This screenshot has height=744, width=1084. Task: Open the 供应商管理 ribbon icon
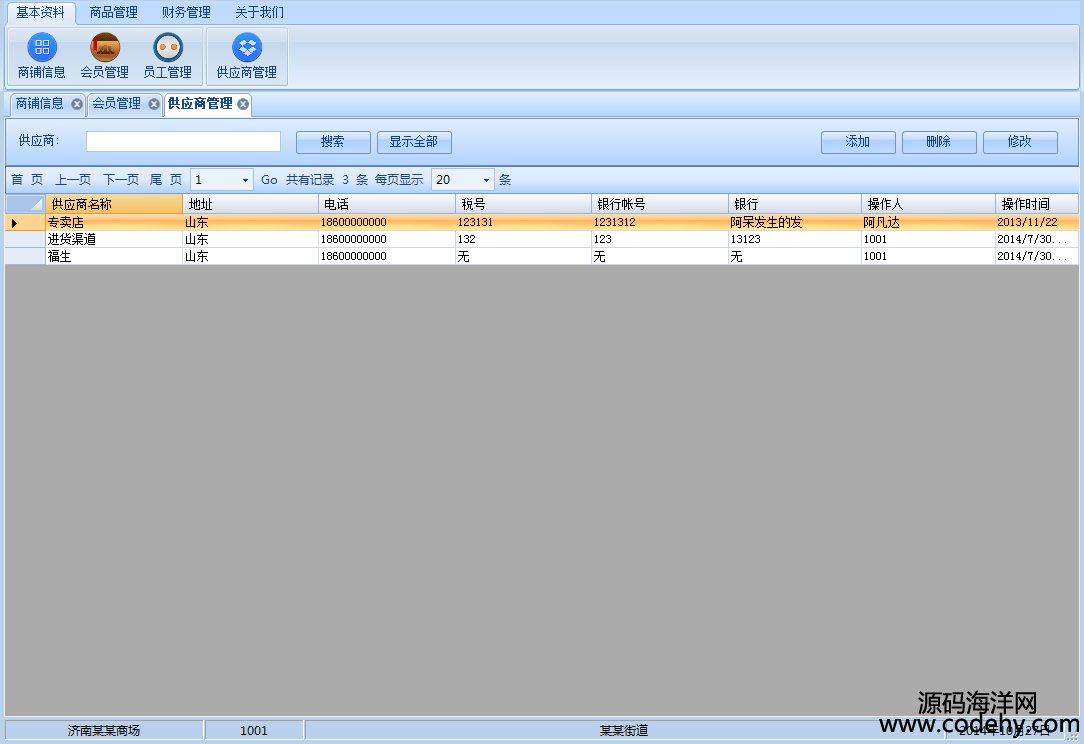click(x=246, y=56)
